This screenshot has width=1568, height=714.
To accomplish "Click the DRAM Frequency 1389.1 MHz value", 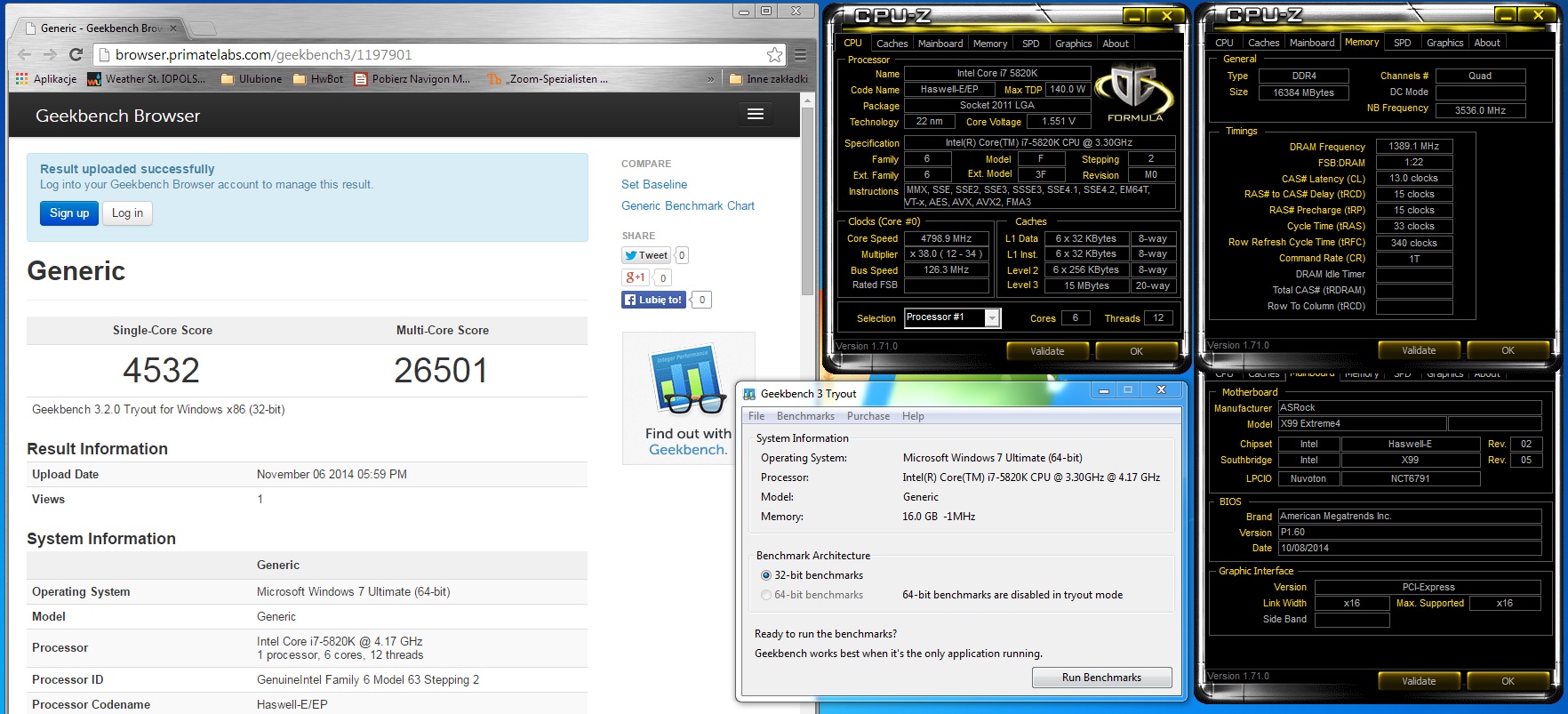I will 1413,146.
